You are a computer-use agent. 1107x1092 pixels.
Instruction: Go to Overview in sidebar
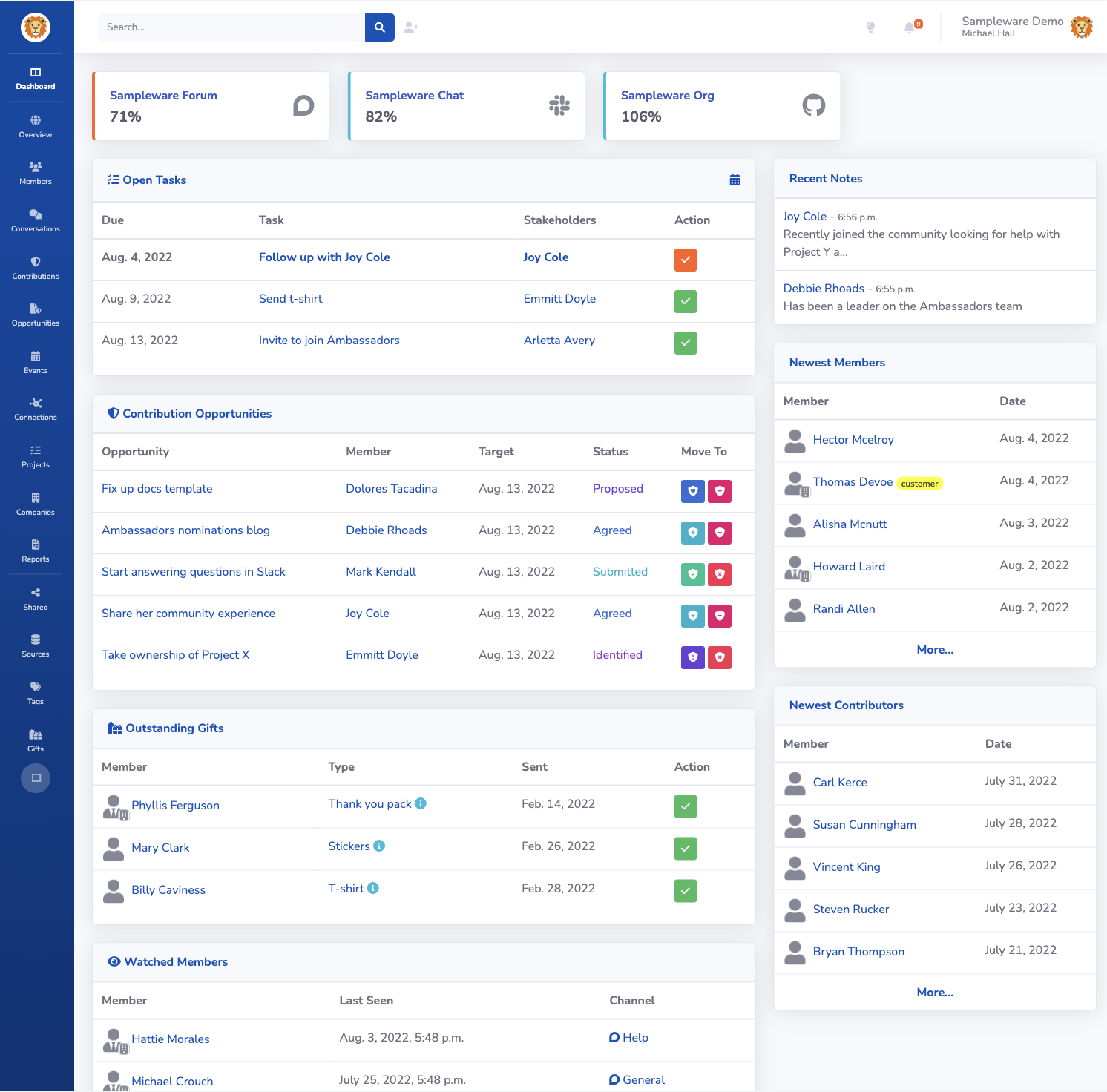pos(36,127)
